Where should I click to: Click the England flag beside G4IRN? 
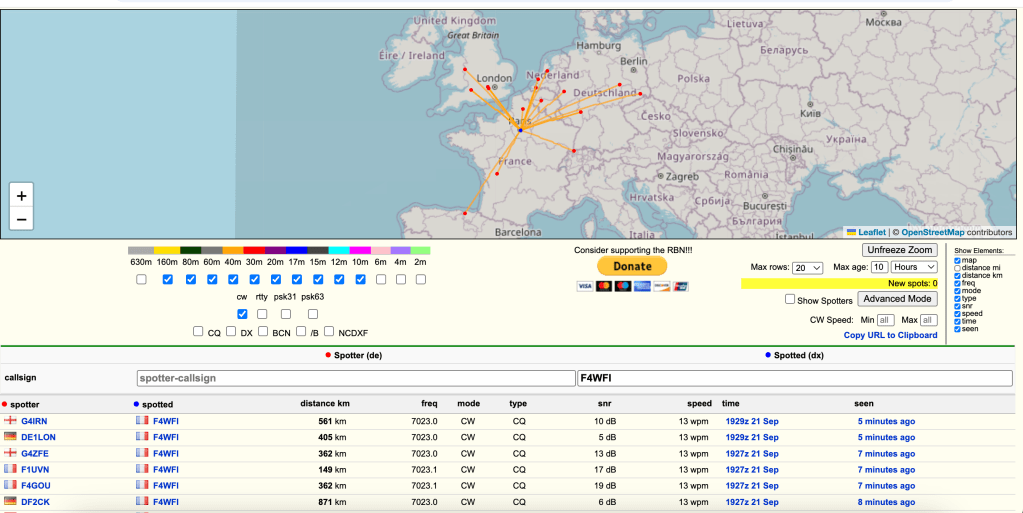pyautogui.click(x=11, y=421)
